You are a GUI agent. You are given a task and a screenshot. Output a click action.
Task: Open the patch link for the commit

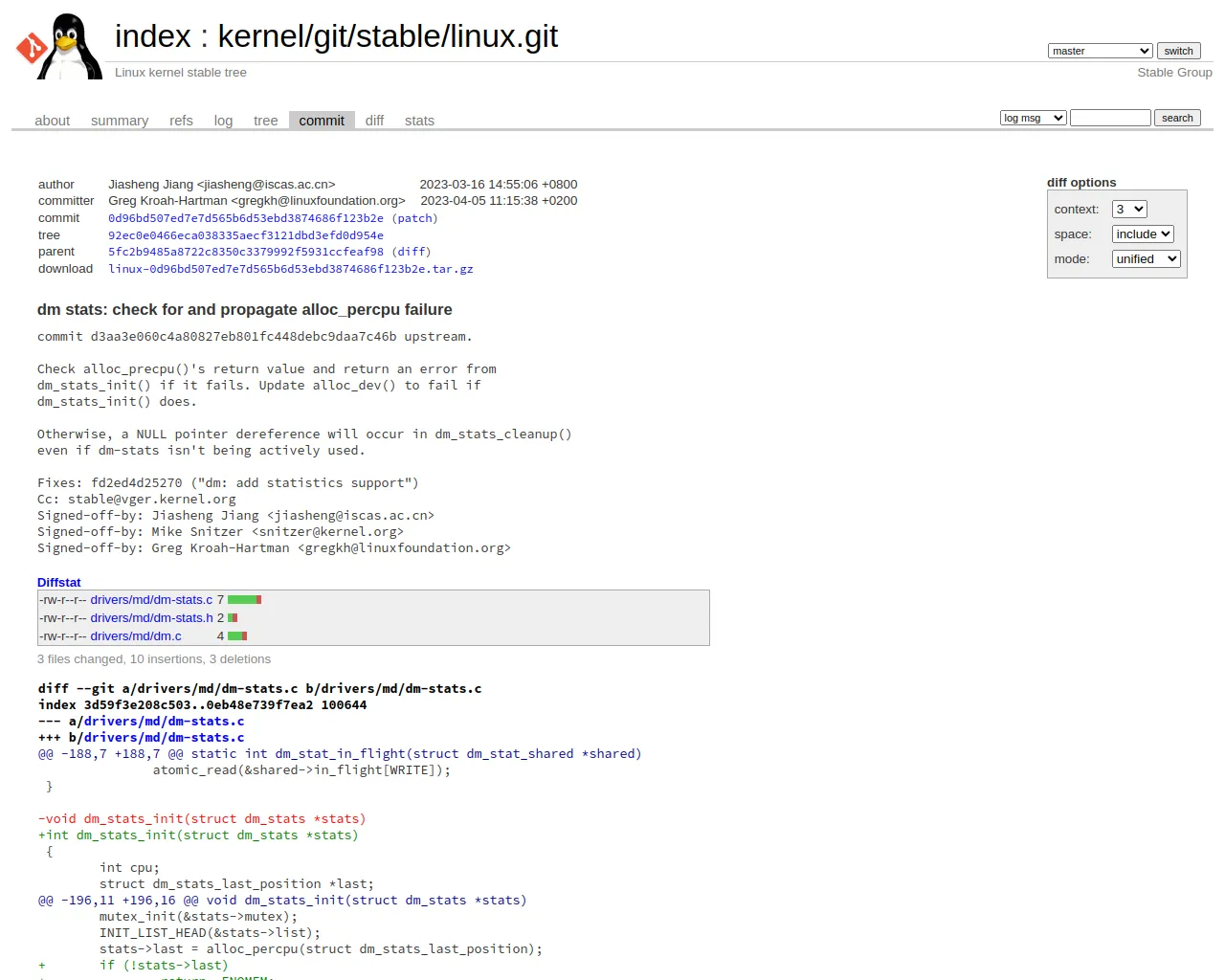[414, 218]
